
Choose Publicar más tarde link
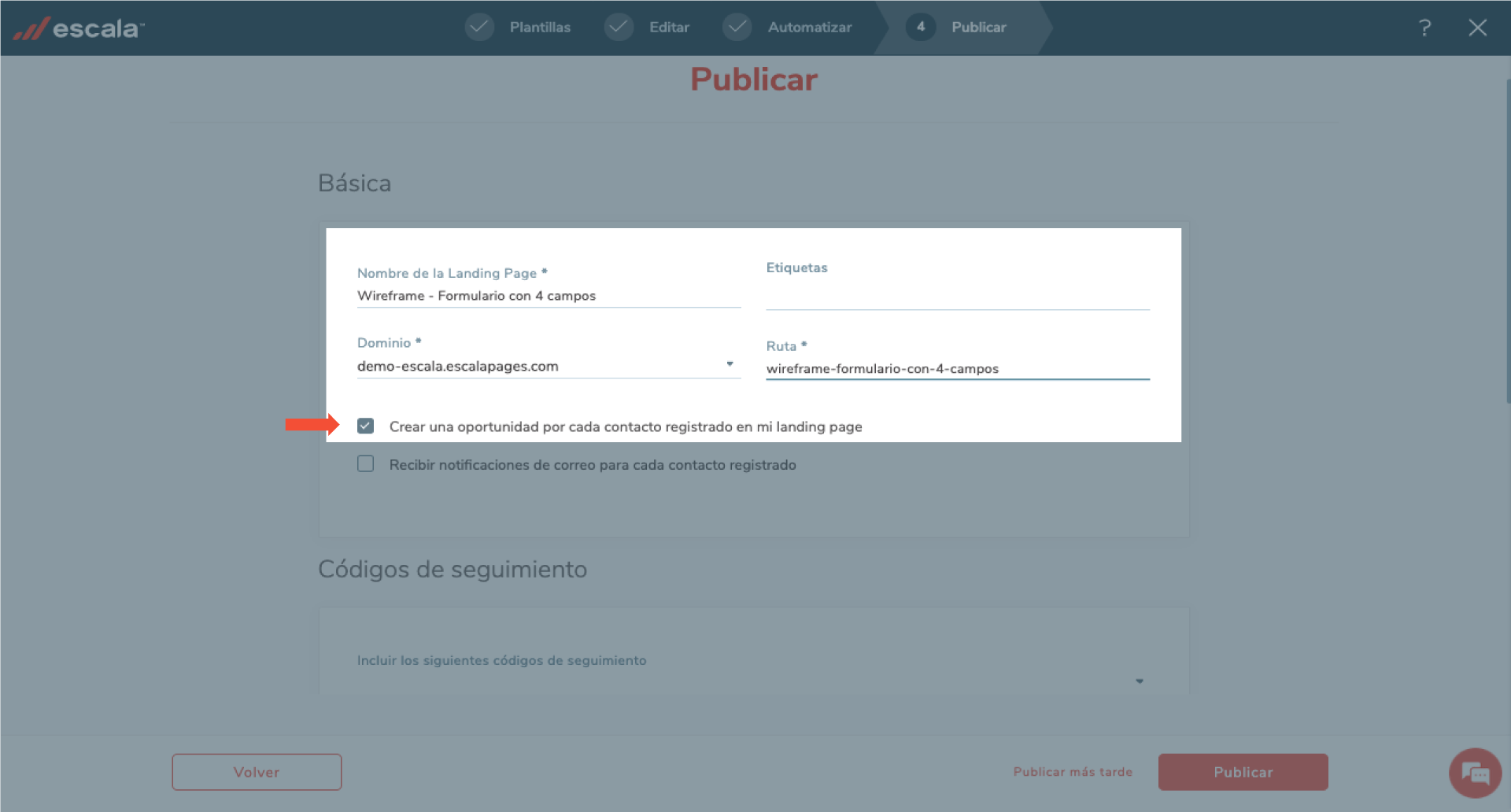pyautogui.click(x=1072, y=772)
